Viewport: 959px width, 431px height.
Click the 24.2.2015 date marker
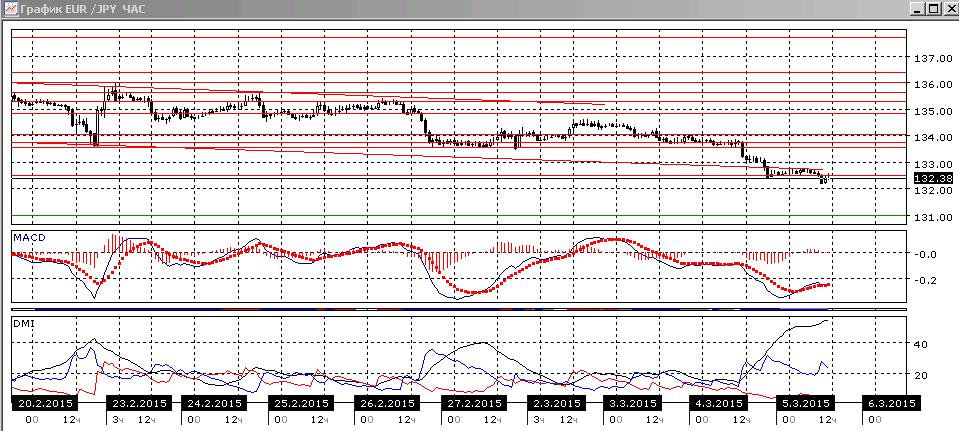215,403
